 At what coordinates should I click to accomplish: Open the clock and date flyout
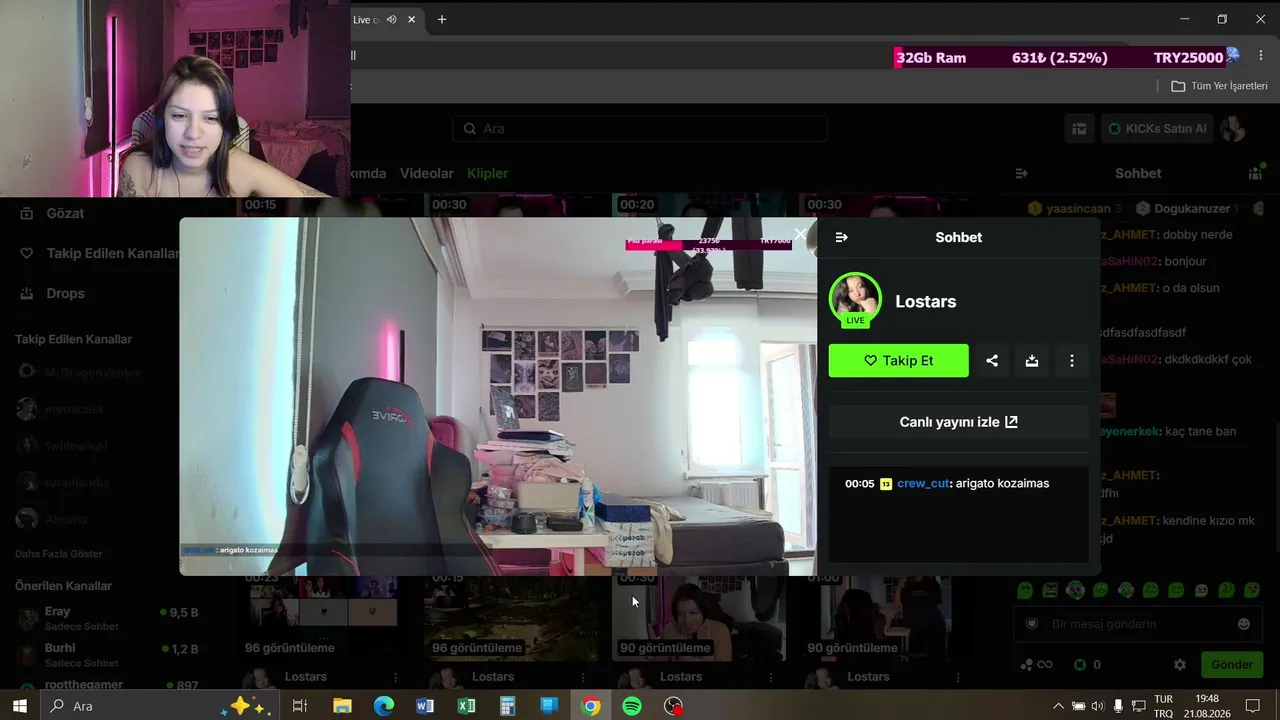coord(1207,706)
